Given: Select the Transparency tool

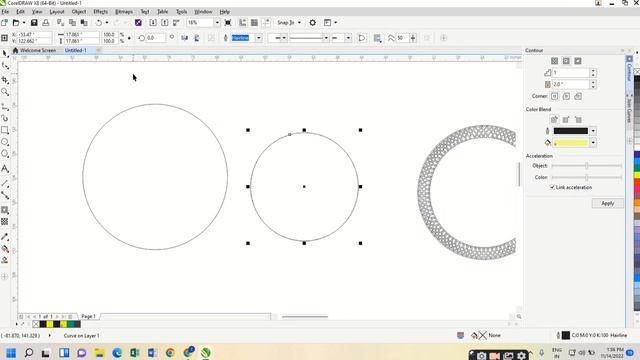Looking at the screenshot, I should click(5, 222).
